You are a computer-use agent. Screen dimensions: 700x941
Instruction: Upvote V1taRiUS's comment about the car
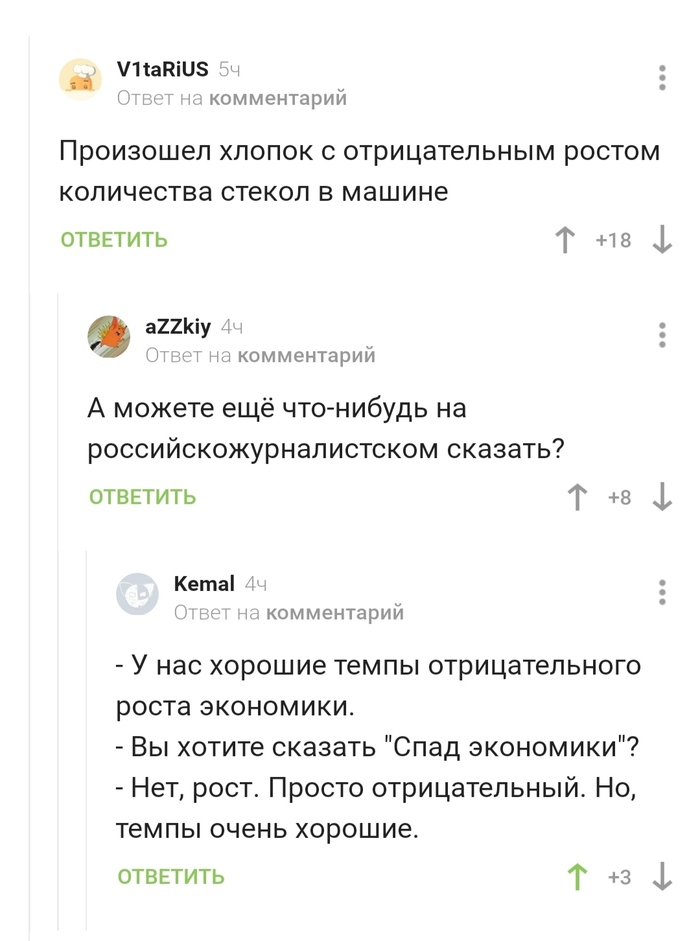coord(566,239)
